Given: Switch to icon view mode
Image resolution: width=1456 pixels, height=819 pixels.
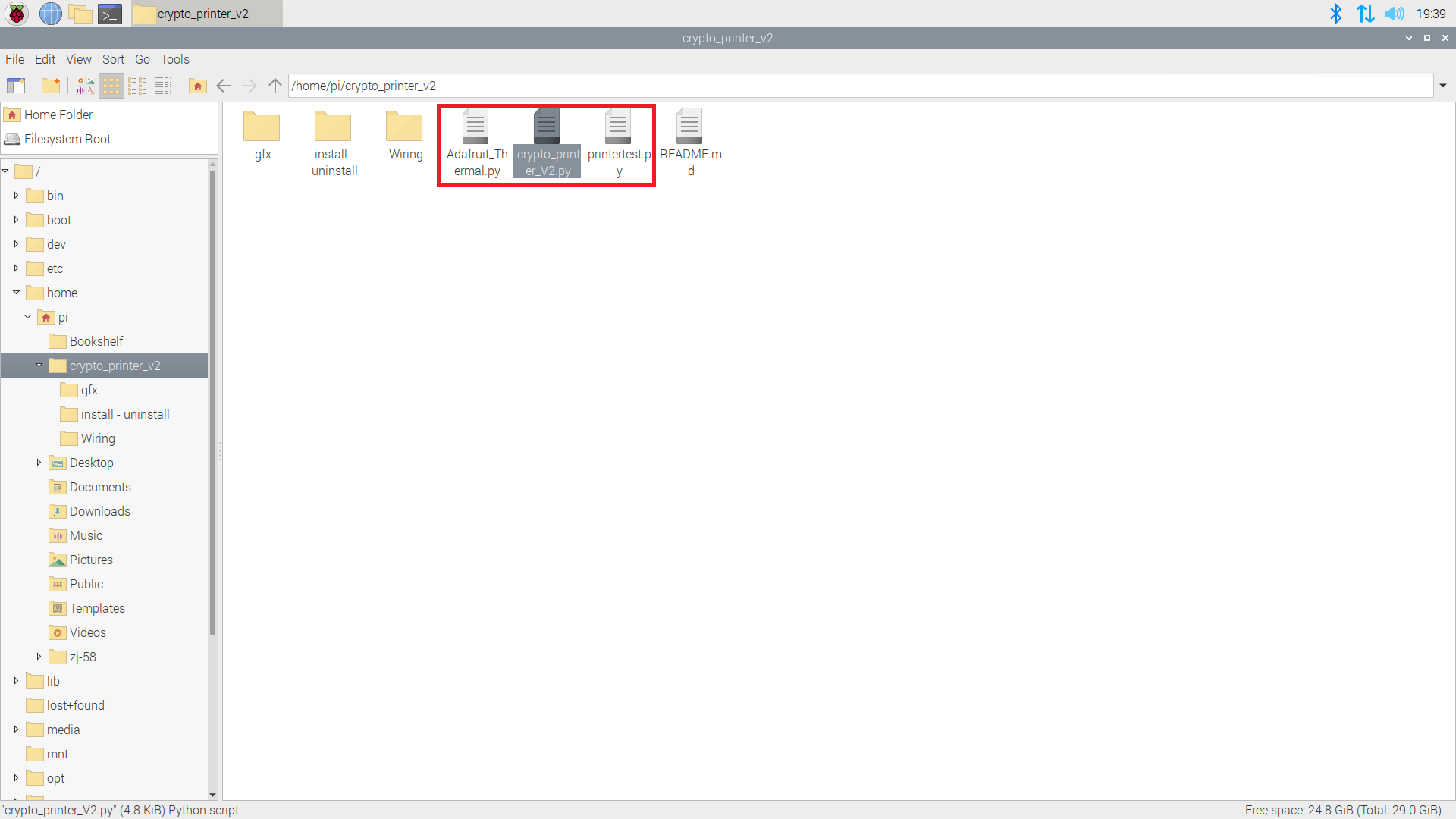Looking at the screenshot, I should pos(111,86).
